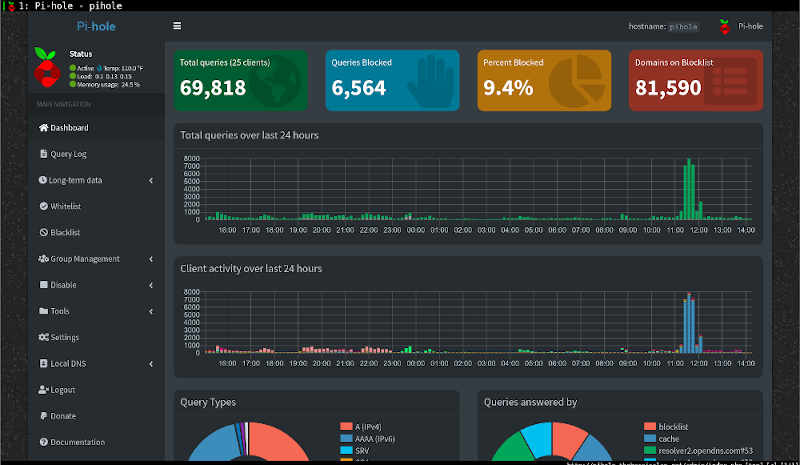Click the Blacklist ban icon
800x465 pixels.
coord(43,232)
